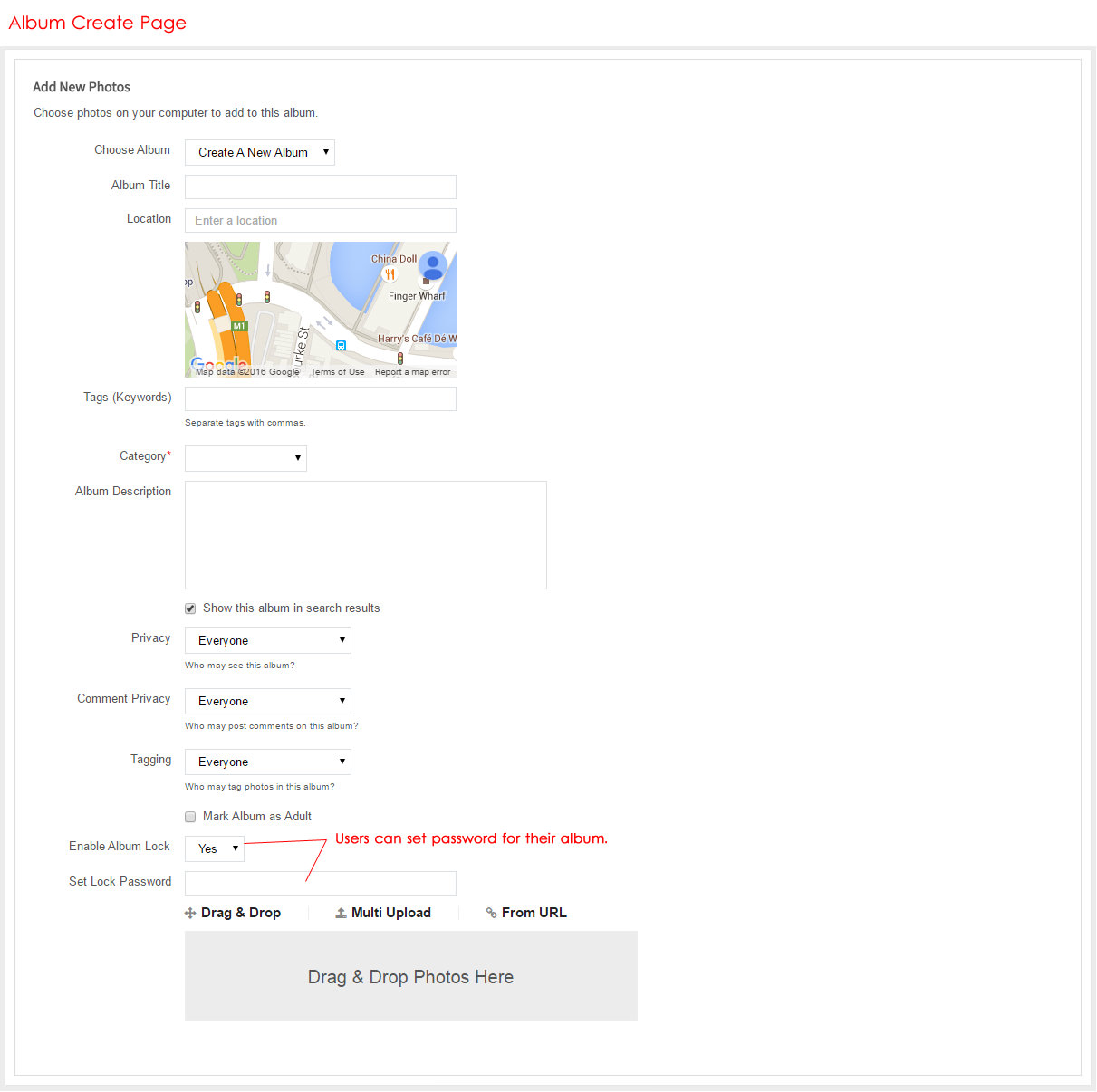Click the bus stop icon on map
1097x1092 pixels.
pos(341,345)
